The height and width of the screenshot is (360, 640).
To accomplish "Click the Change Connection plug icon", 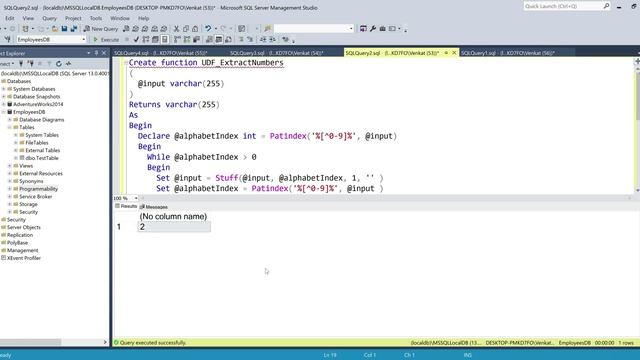I will pos(7,40).
